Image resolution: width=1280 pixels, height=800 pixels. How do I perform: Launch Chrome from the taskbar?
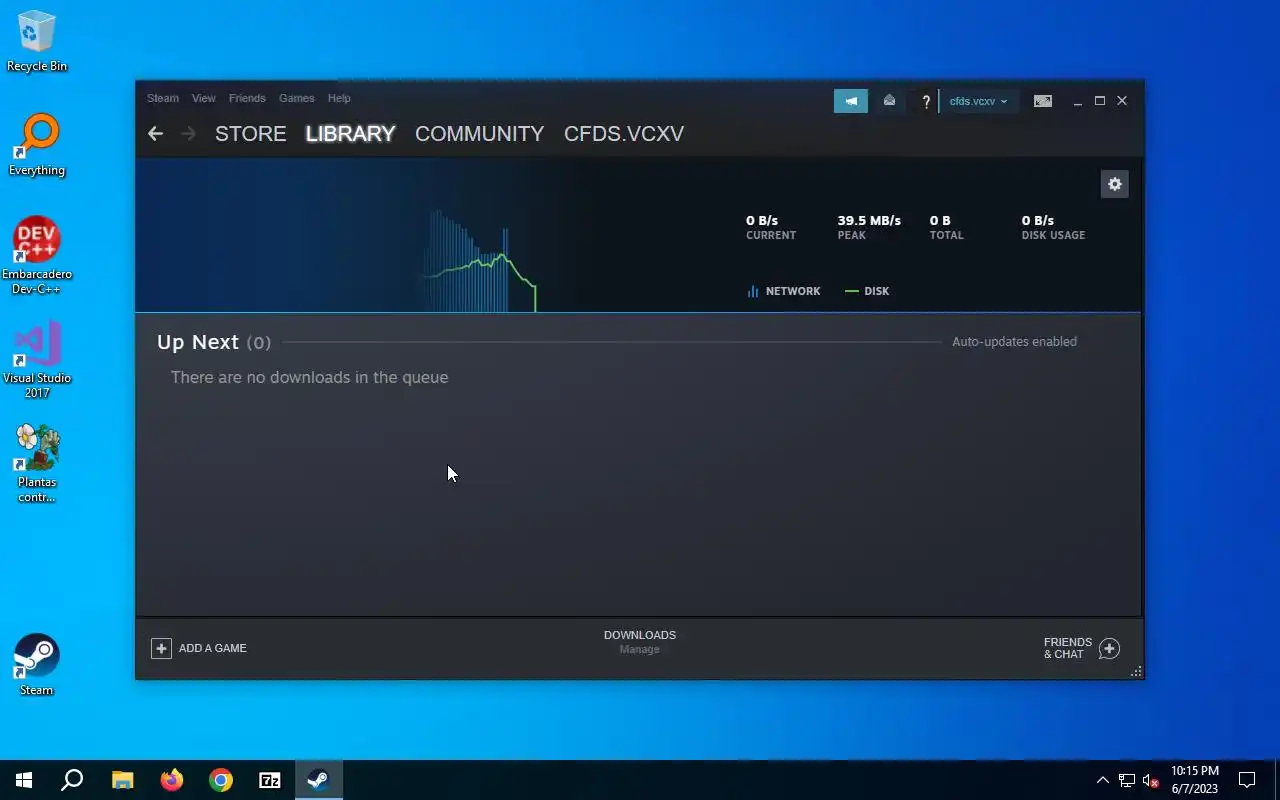(x=221, y=780)
